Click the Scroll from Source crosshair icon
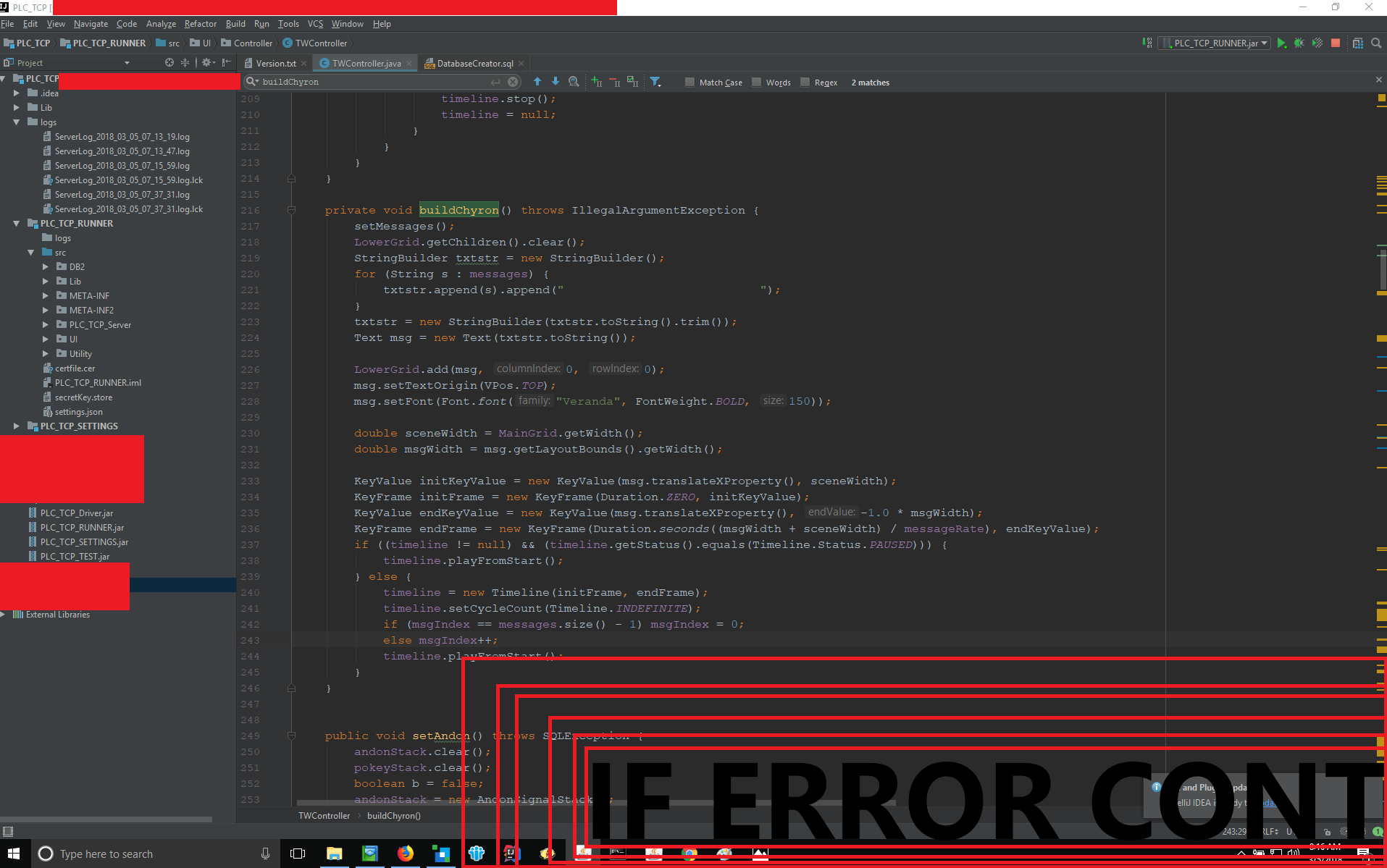 pos(169,62)
